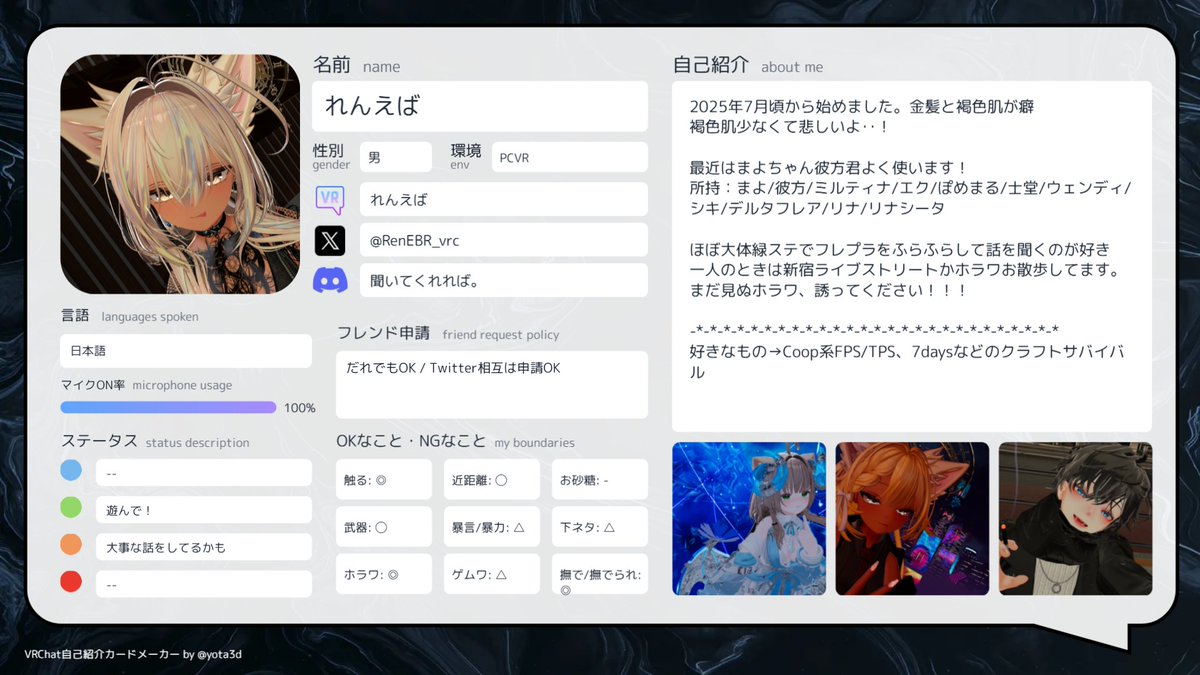Click the environment field showing PCVR
Image resolution: width=1200 pixels, height=675 pixels.
[570, 157]
